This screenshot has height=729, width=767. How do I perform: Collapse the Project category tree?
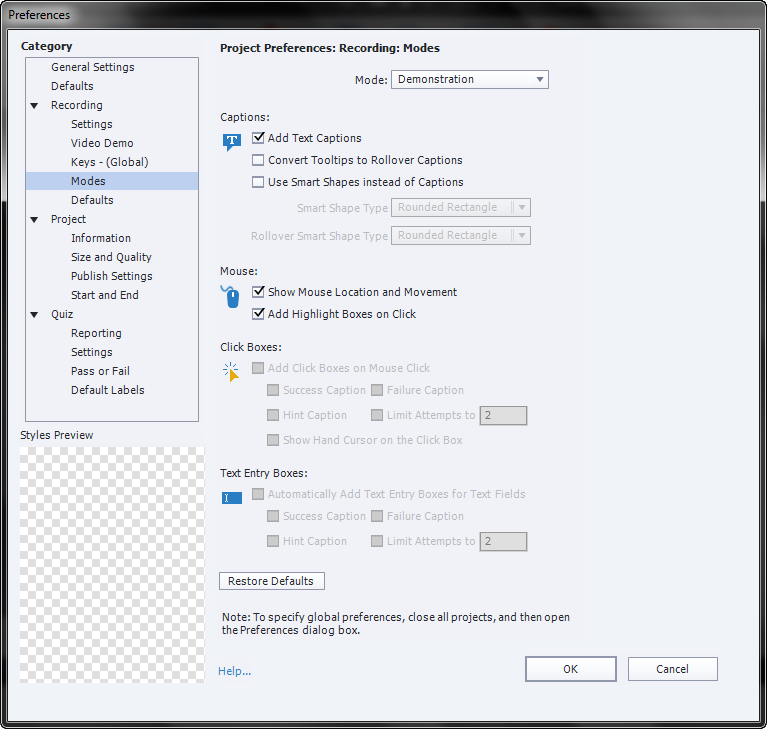coord(34,220)
